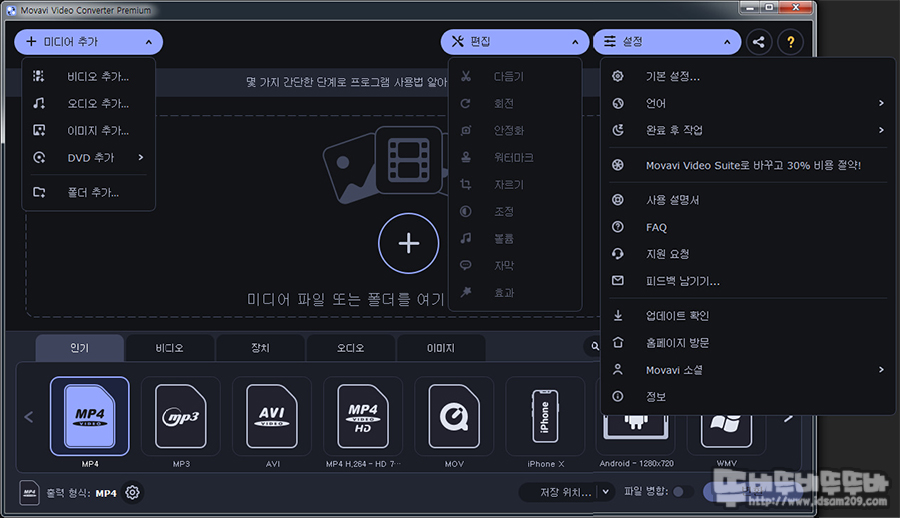Click the feedback envelope icon
Viewport: 900px width, 518px height.
(618, 281)
